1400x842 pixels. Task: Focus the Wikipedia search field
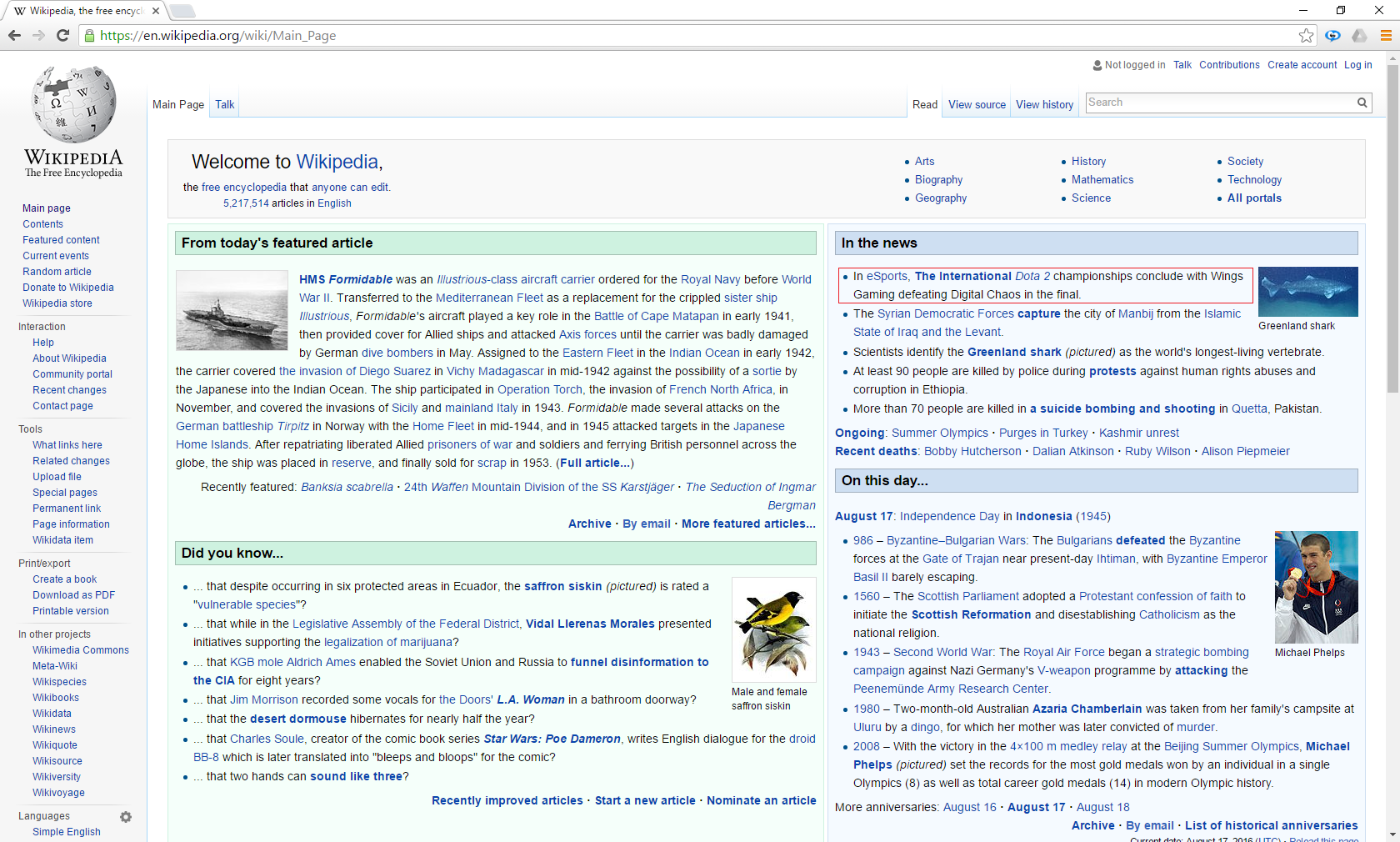click(x=1220, y=103)
